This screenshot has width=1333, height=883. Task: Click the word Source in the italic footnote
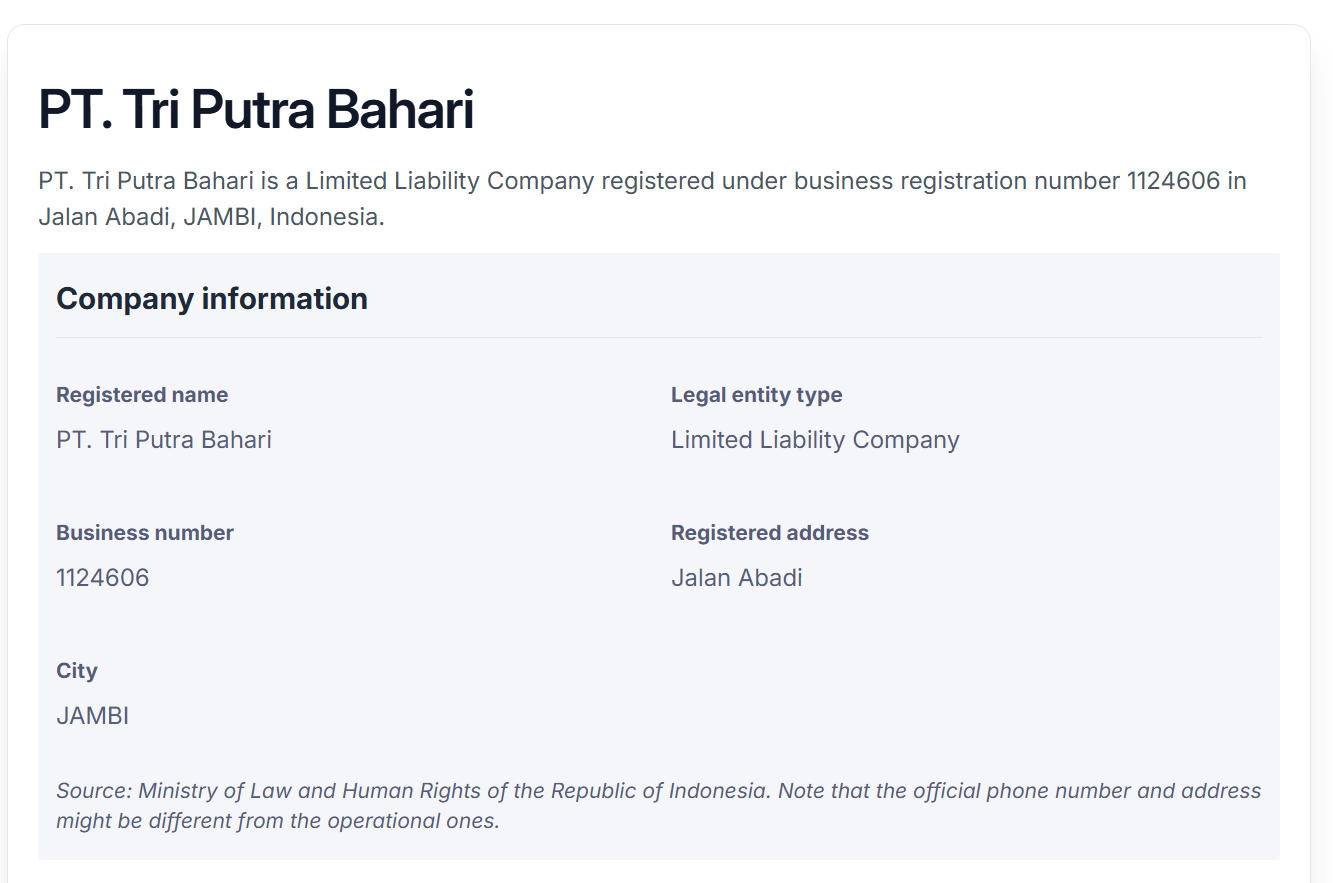(x=92, y=791)
